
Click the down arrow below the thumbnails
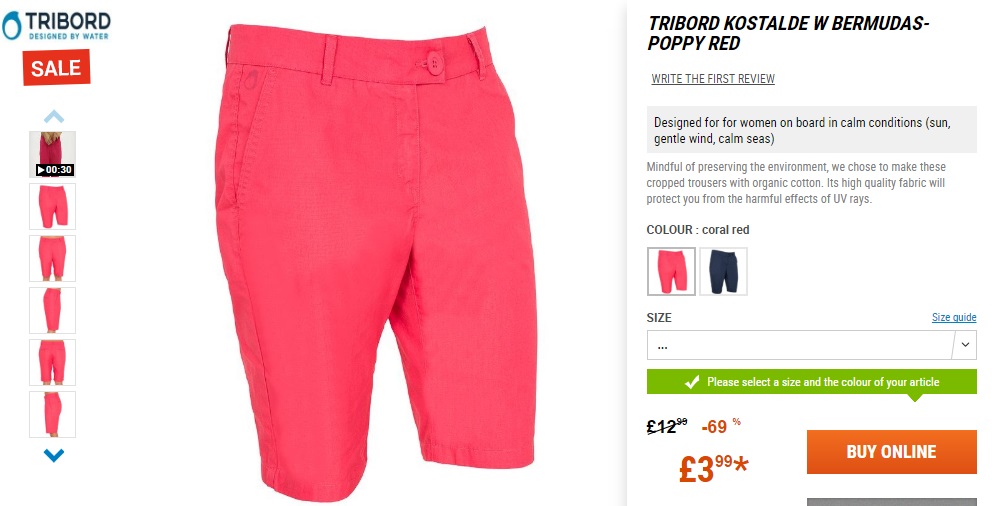click(54, 455)
